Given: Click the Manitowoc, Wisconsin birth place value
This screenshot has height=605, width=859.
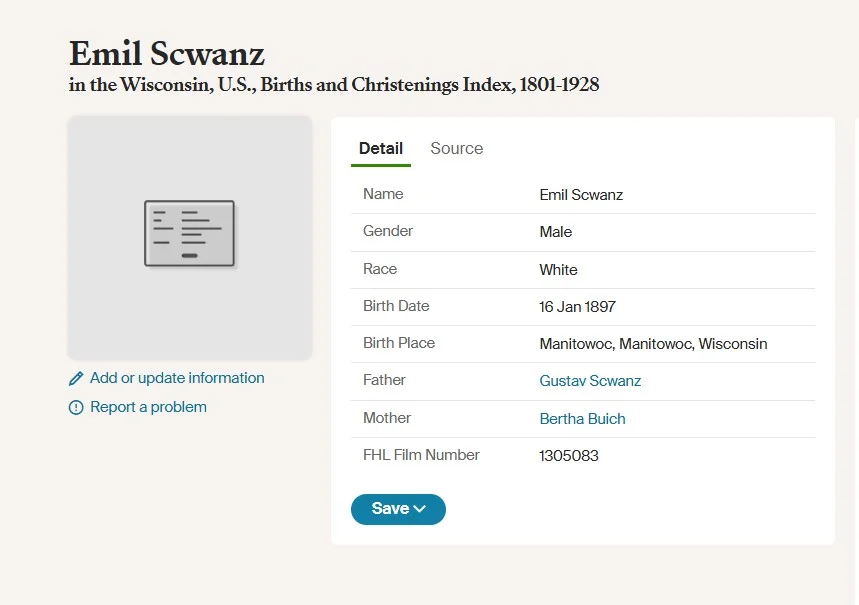Looking at the screenshot, I should tap(653, 344).
